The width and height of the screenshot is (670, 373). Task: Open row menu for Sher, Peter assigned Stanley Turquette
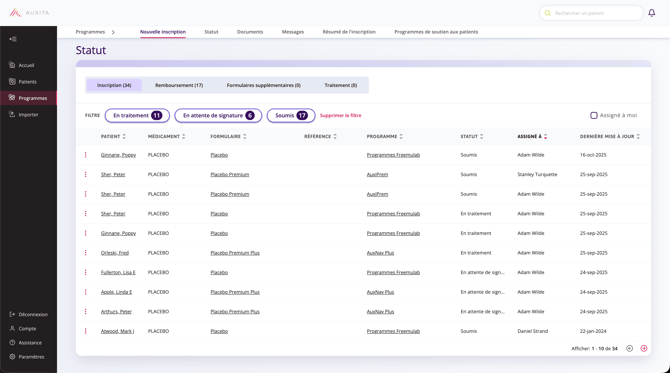coord(85,174)
